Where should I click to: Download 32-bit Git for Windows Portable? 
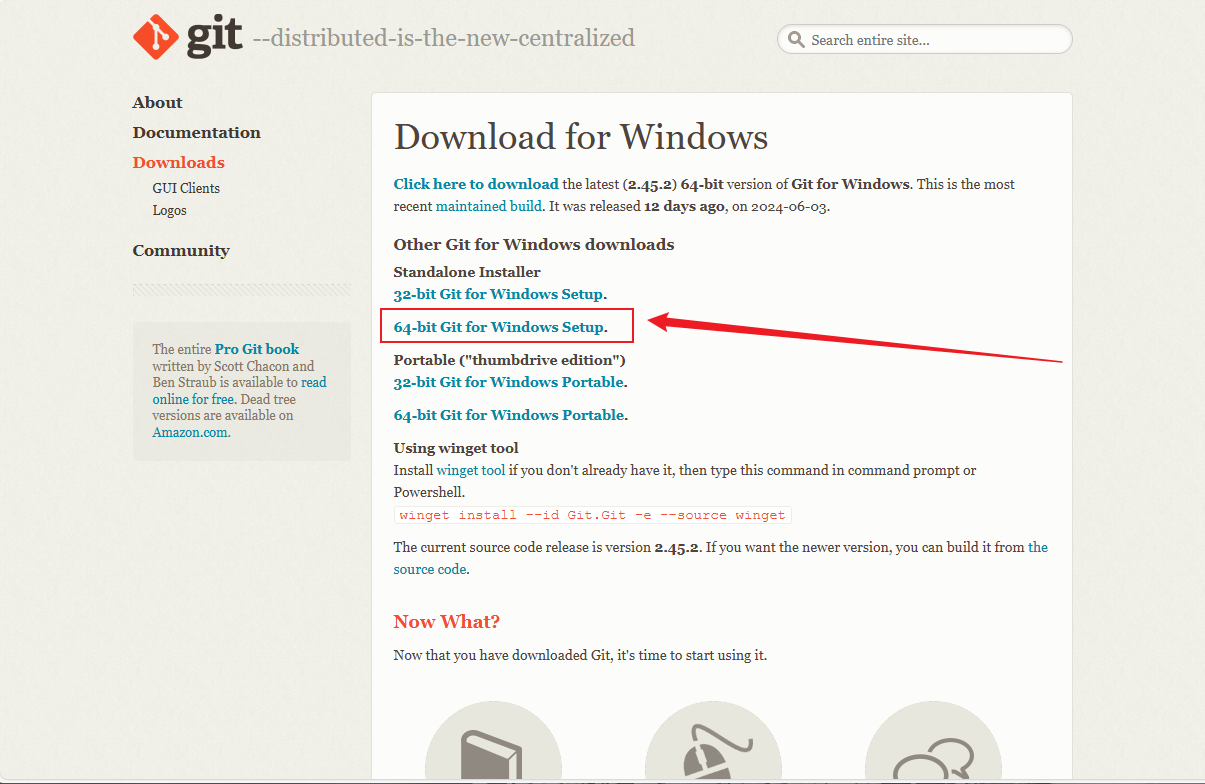tap(509, 382)
